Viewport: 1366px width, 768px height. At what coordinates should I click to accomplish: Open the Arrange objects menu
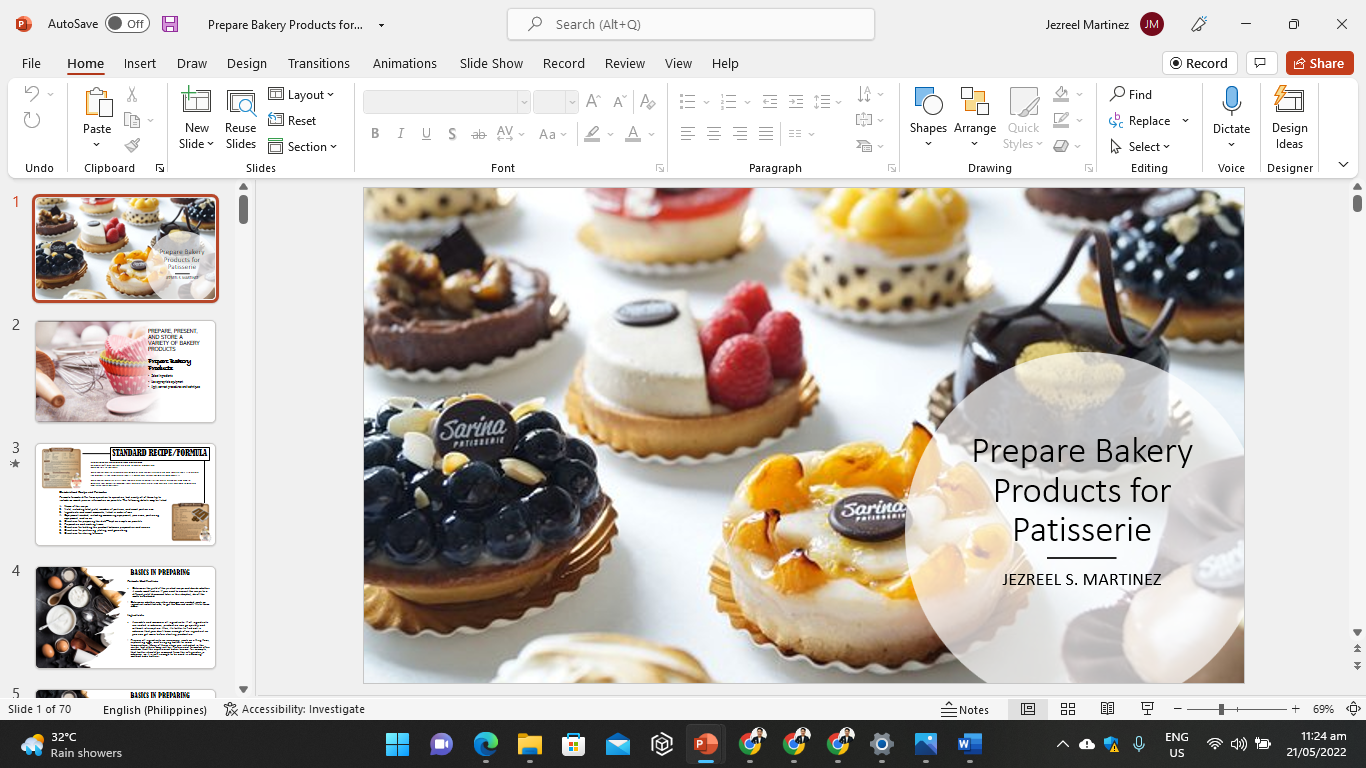point(975,118)
